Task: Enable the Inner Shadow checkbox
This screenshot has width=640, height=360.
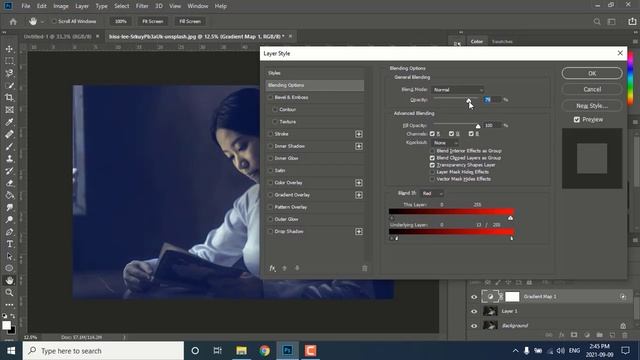Action: 270,146
